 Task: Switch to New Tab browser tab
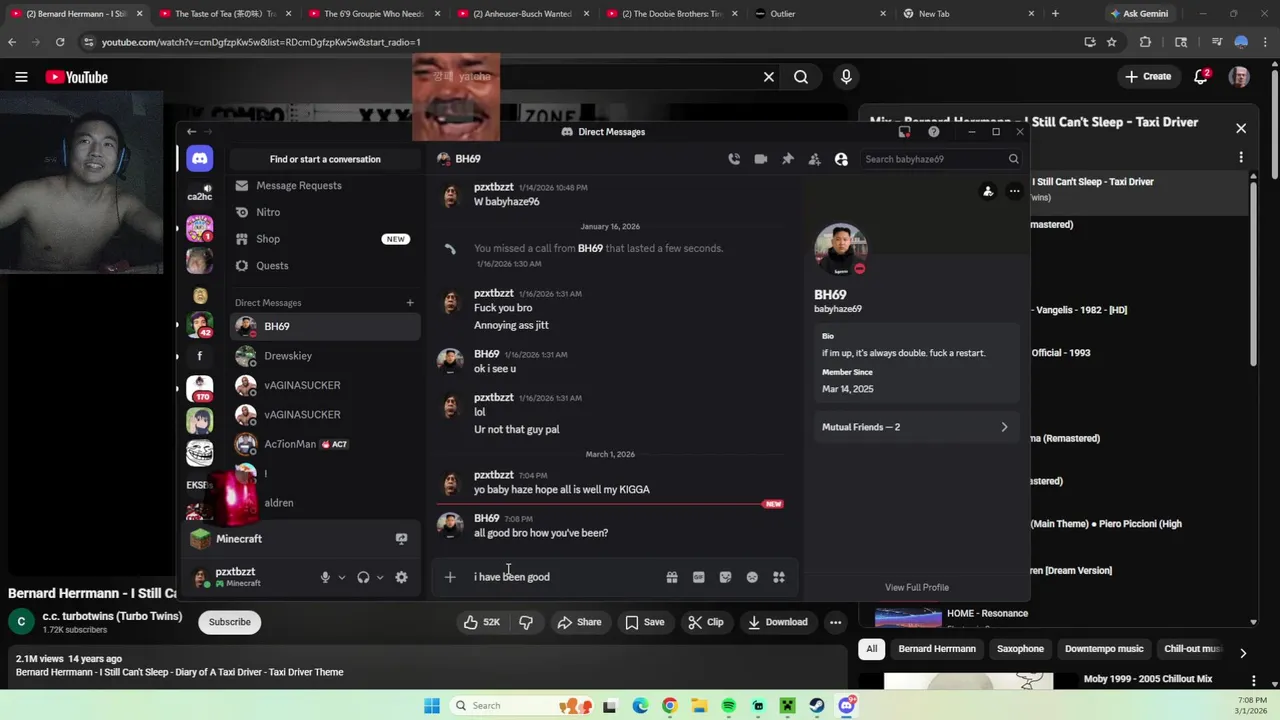[x=968, y=14]
